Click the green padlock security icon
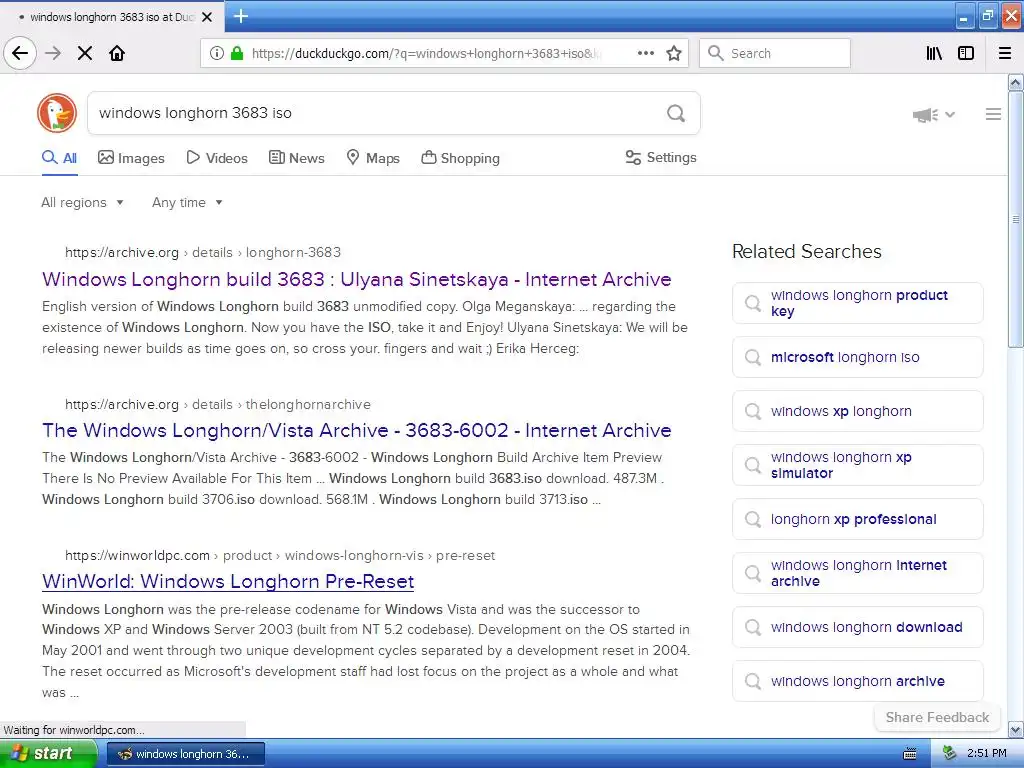Screen dimensions: 1024x768 pyautogui.click(x=236, y=53)
